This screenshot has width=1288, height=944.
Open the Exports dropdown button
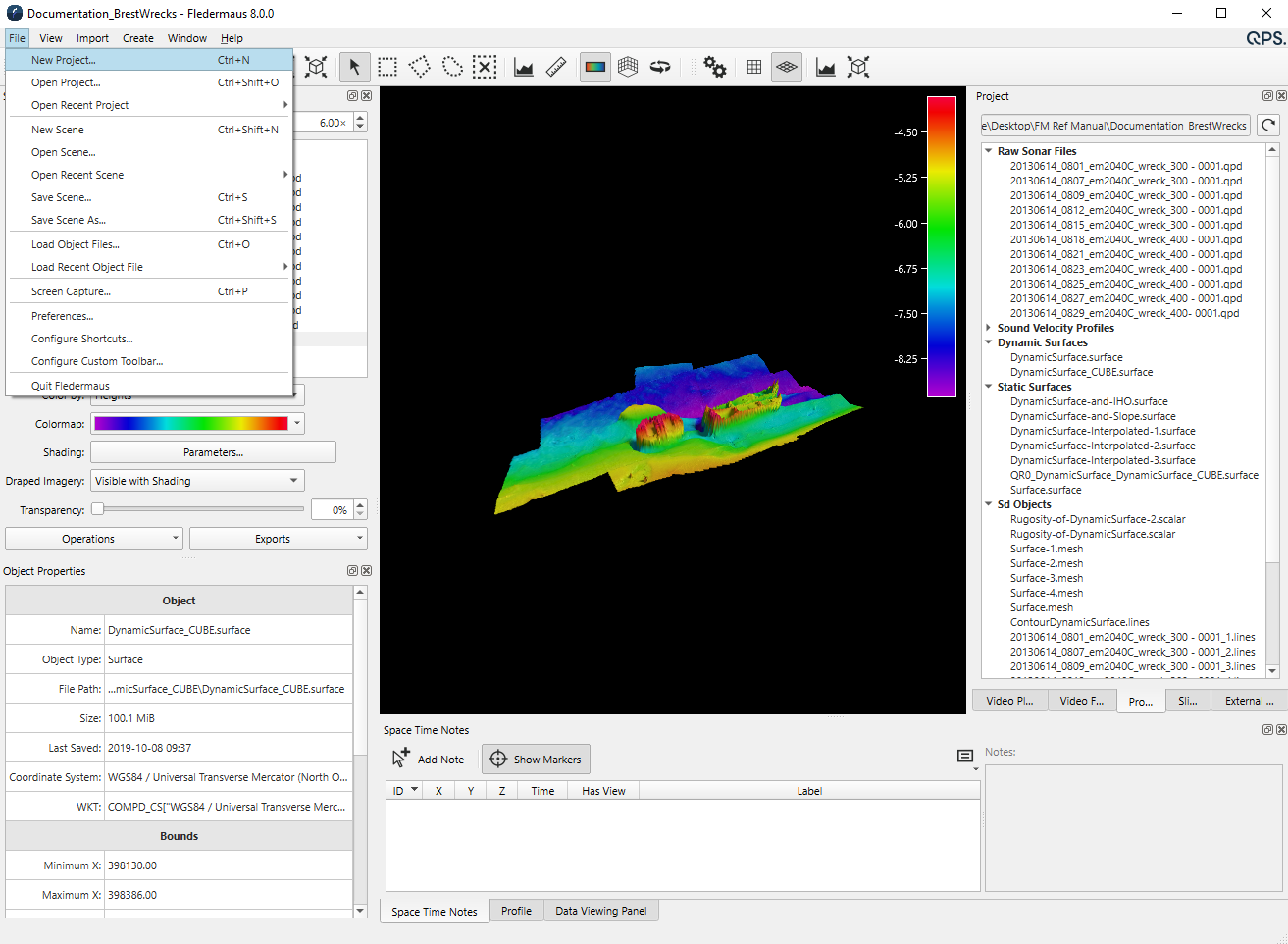pos(278,539)
